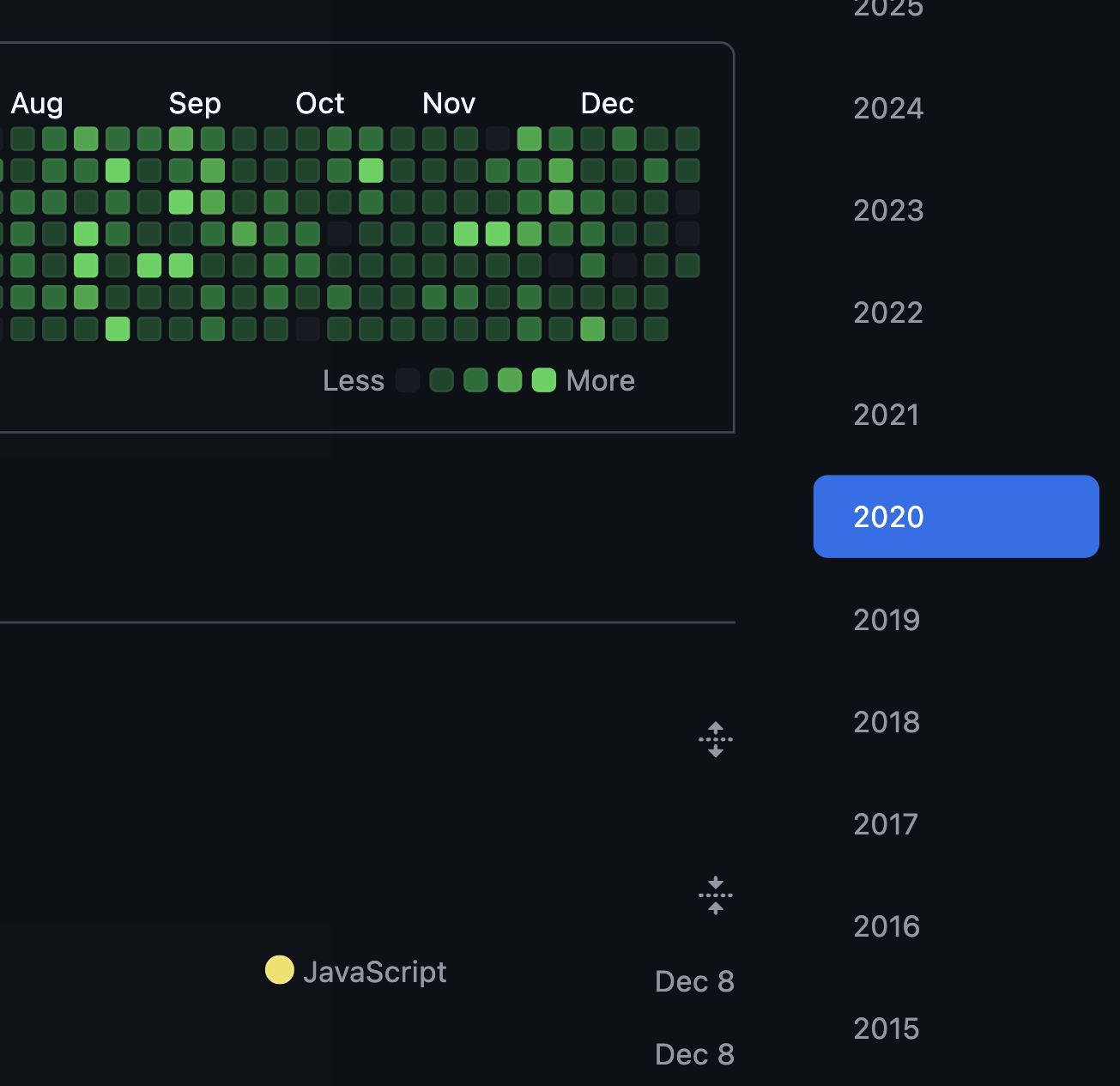Switch to the 2024 contribution year

click(888, 108)
